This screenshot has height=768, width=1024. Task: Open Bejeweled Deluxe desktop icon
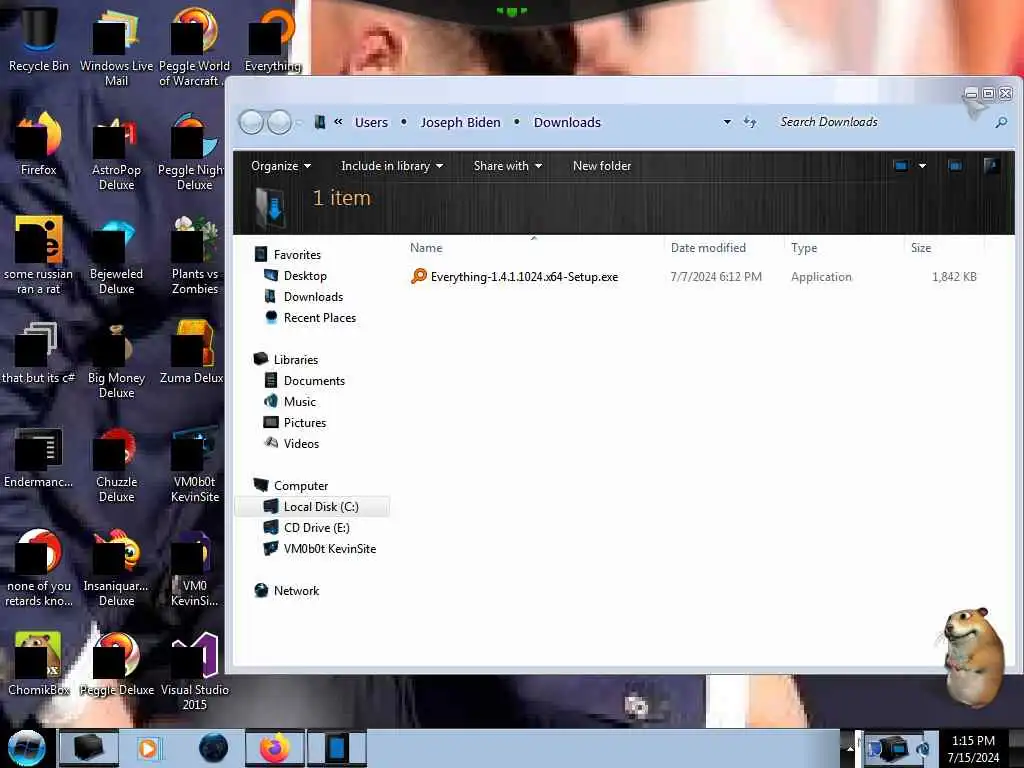pos(116,255)
